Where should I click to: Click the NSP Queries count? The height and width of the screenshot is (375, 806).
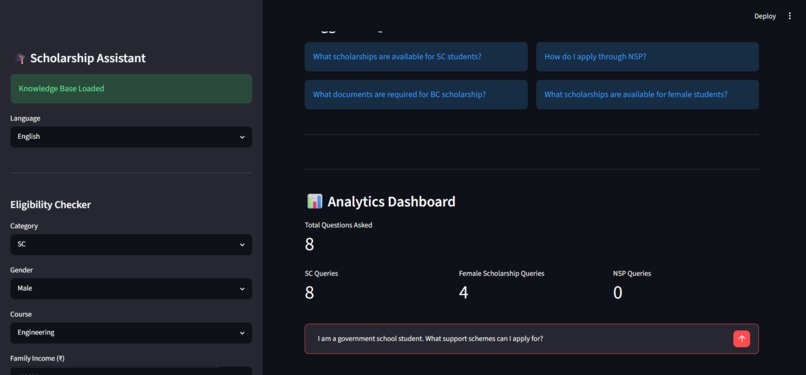point(618,293)
